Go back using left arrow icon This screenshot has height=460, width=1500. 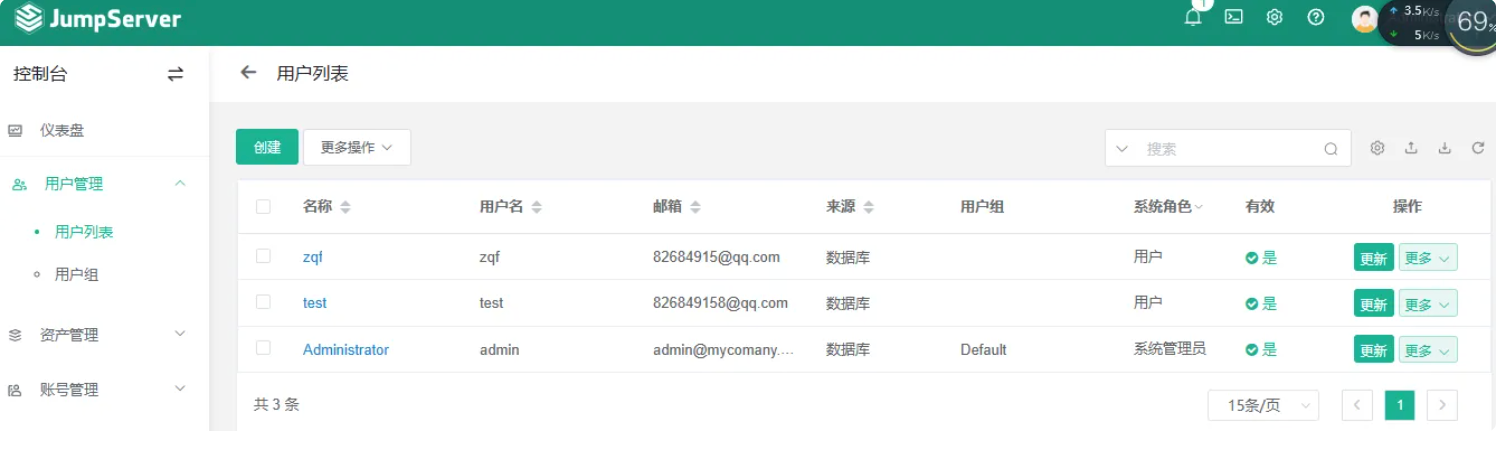click(248, 73)
